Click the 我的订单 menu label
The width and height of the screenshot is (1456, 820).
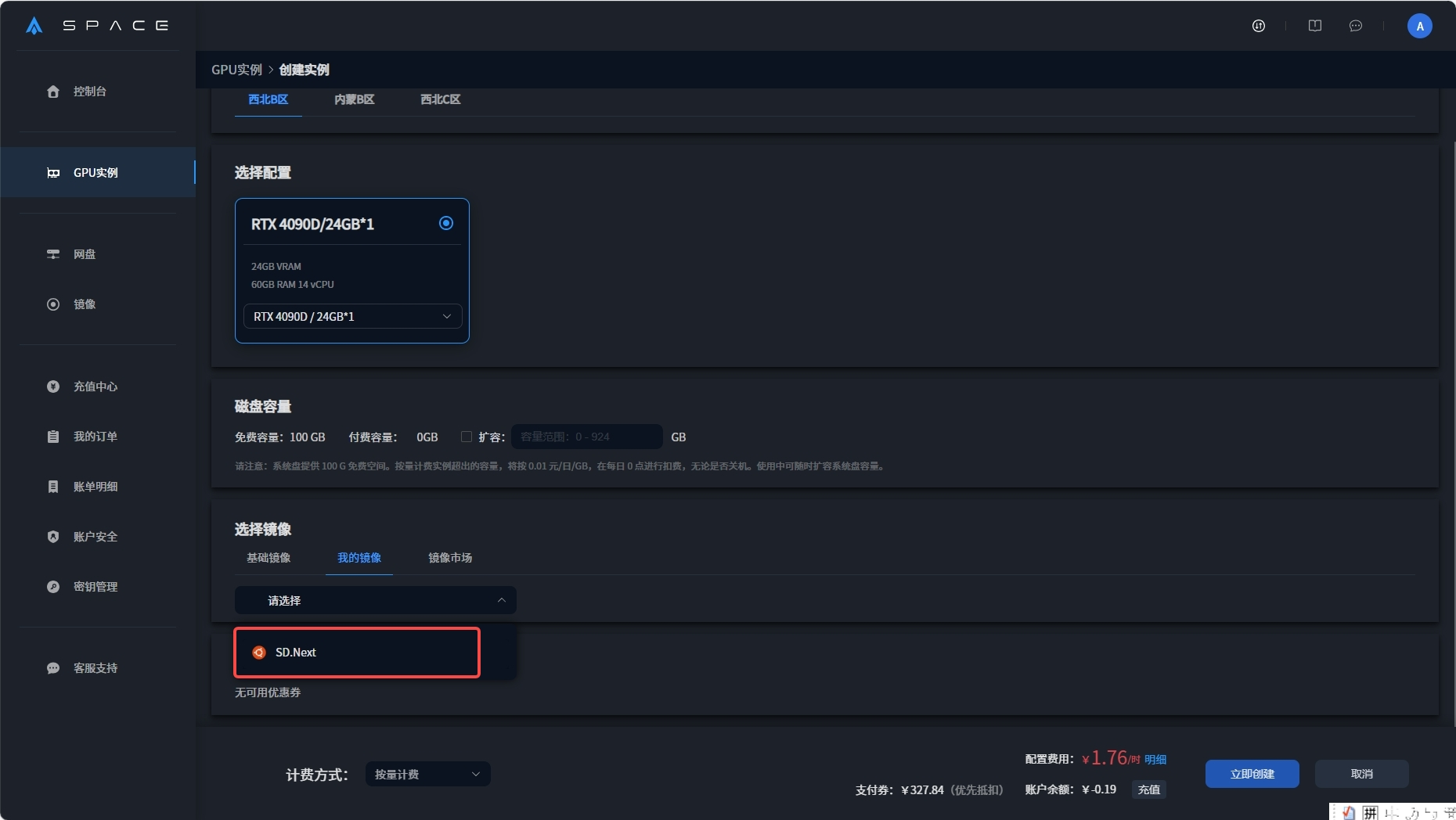[96, 437]
